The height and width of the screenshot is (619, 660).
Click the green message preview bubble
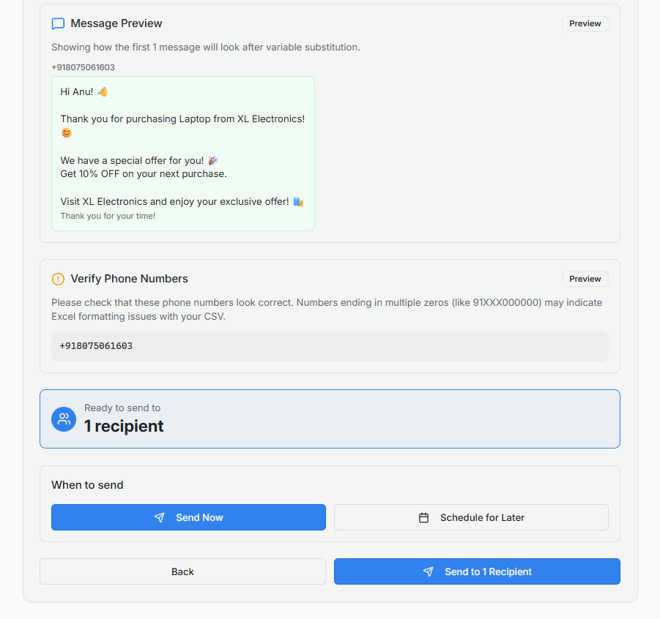click(183, 154)
